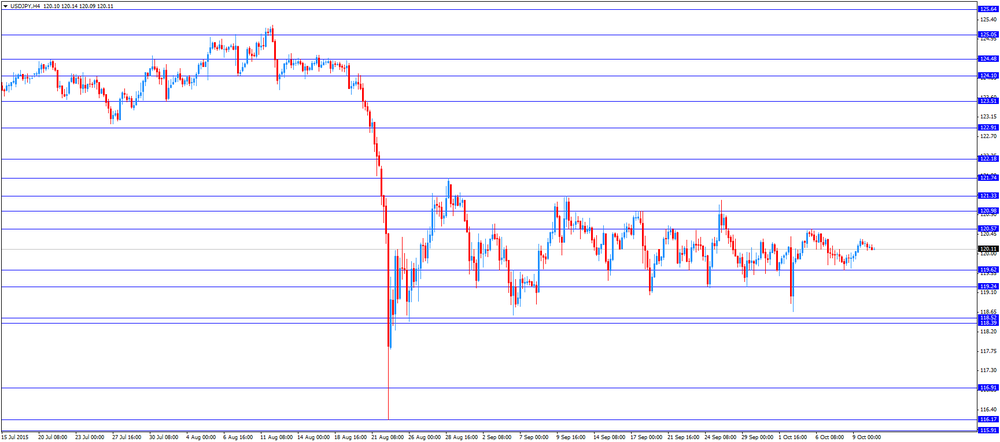1000x442 pixels.
Task: Click the 27 Jul 16:00 time label
Action: click(x=126, y=438)
